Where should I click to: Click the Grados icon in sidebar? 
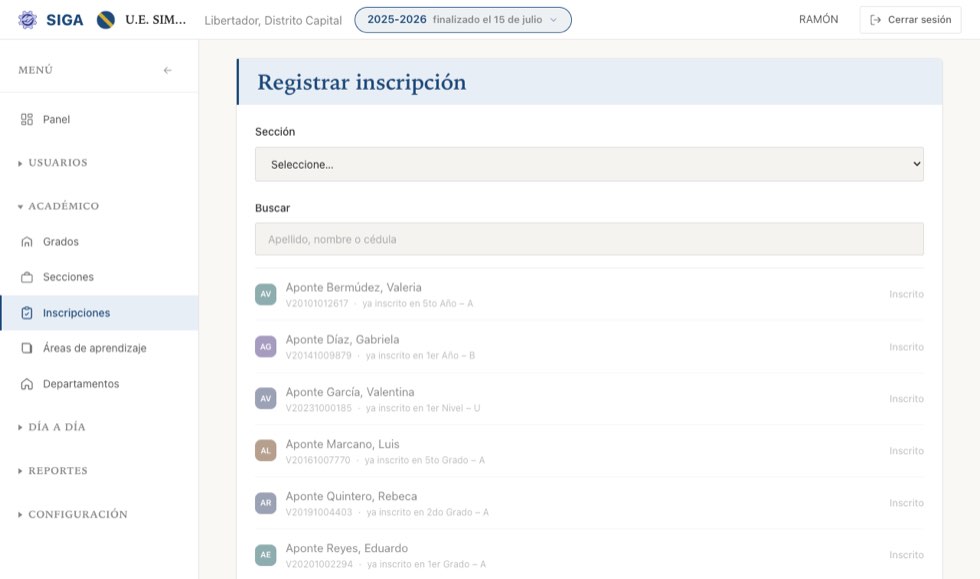[27, 241]
